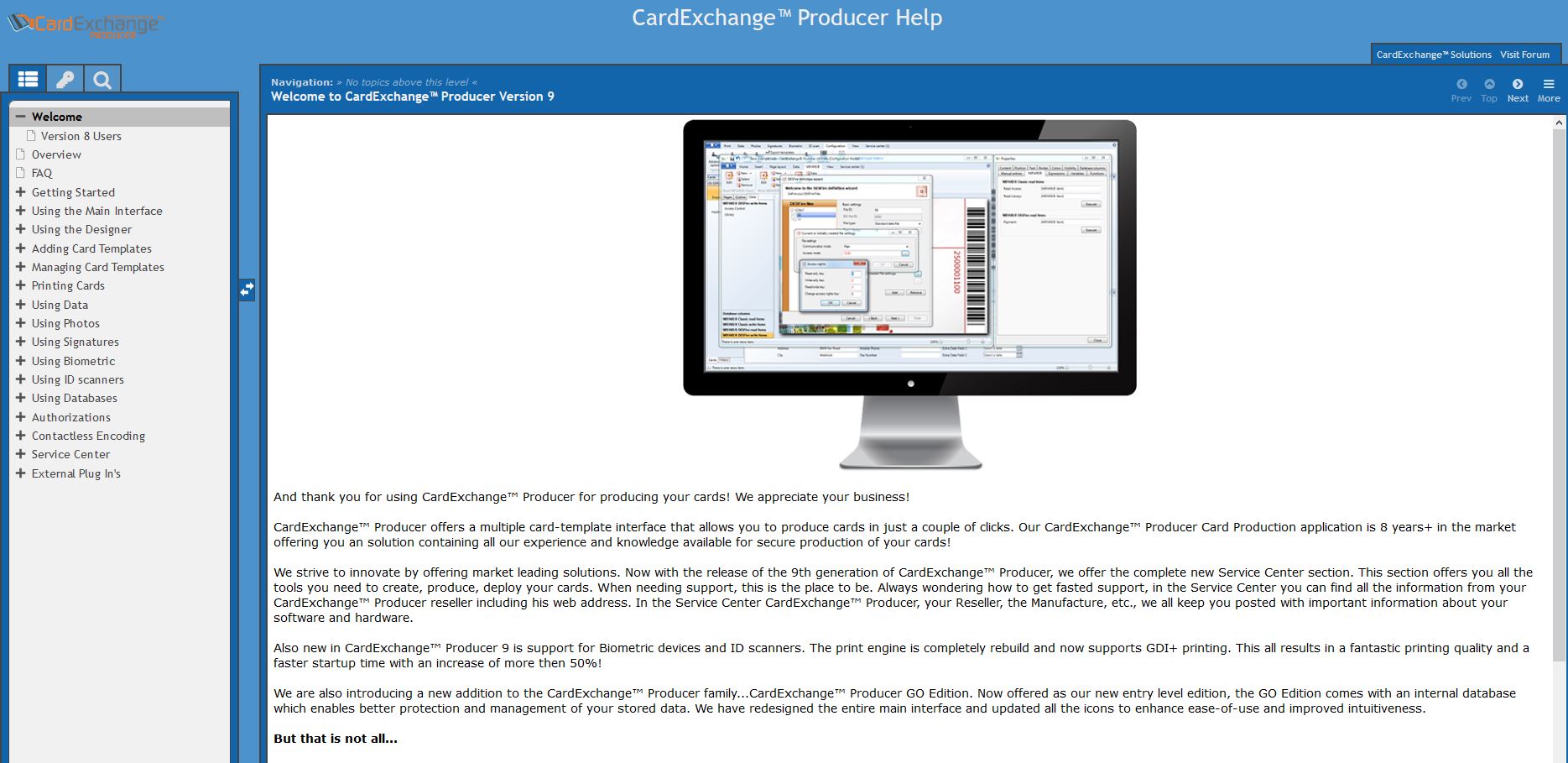
Task: Expand the Using Databases section
Action: coord(21,398)
